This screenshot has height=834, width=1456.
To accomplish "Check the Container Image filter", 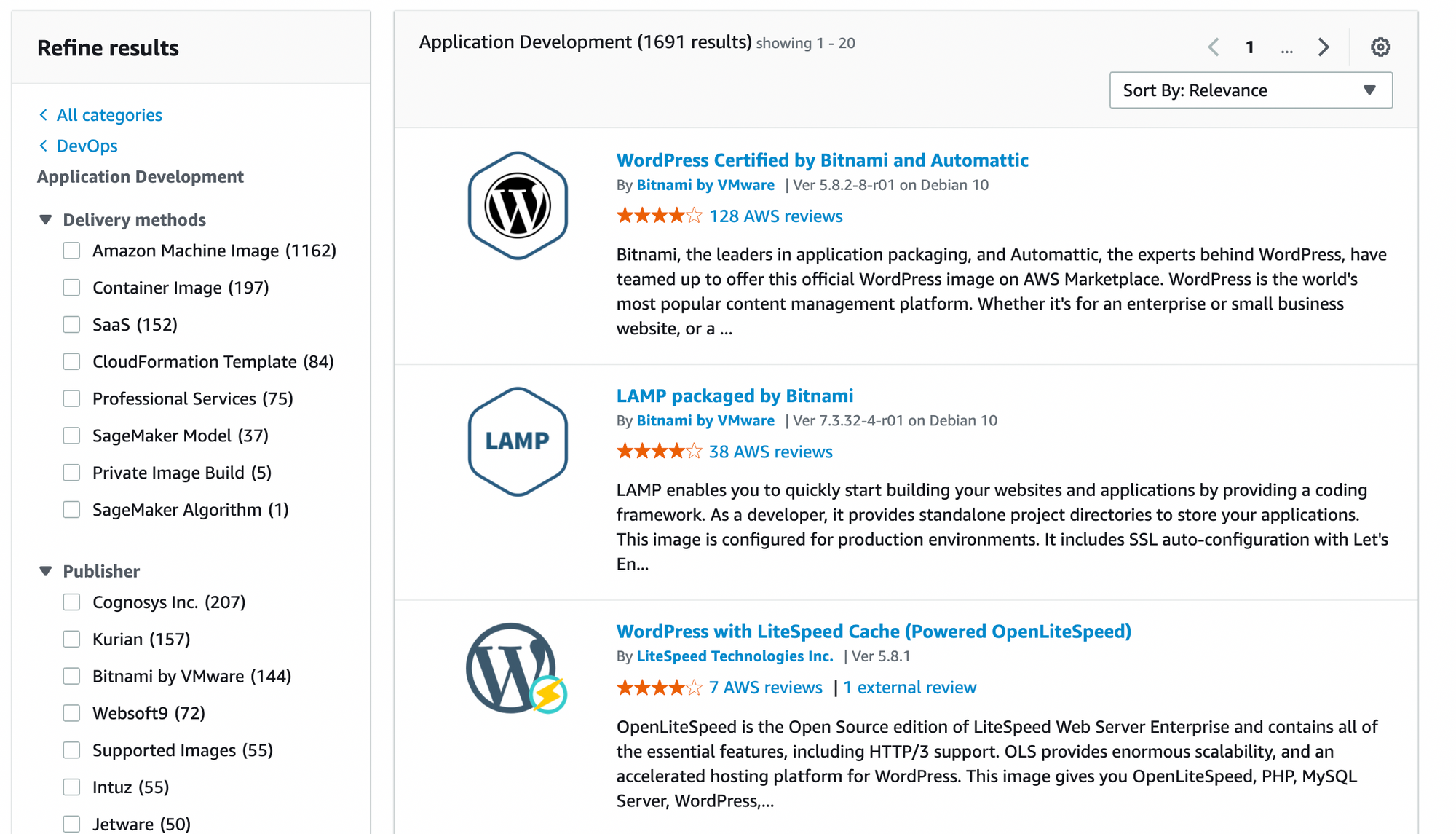I will [x=71, y=288].
